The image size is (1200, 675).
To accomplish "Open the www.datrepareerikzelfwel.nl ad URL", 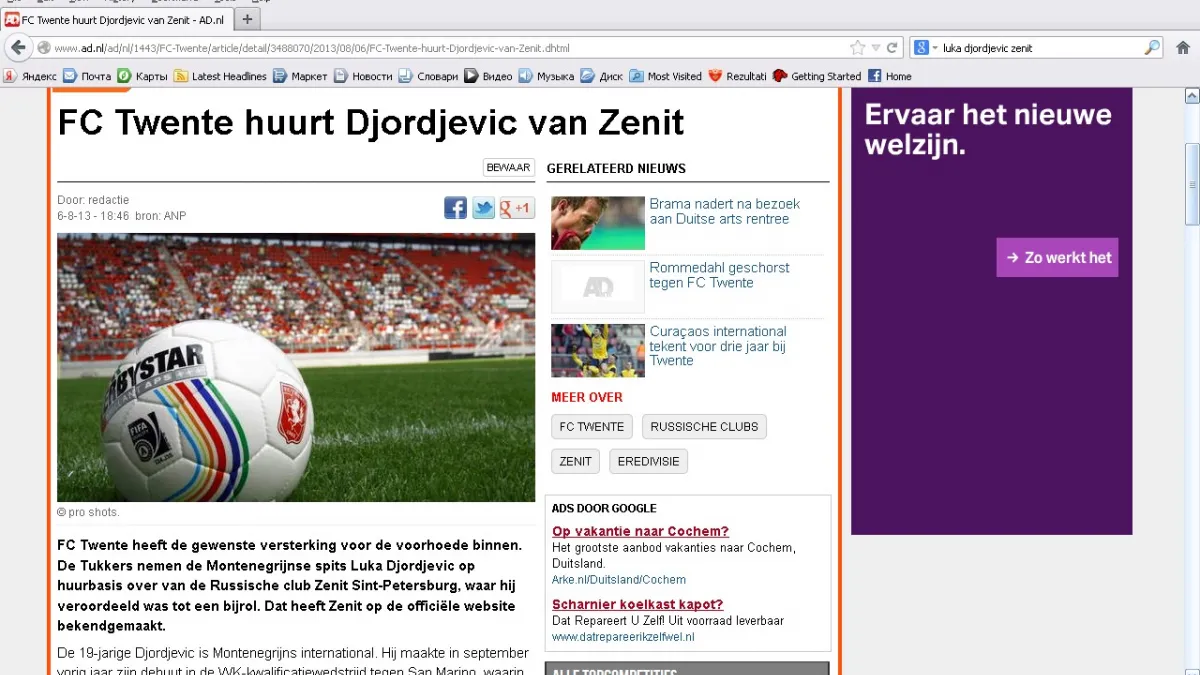I will tap(623, 637).
